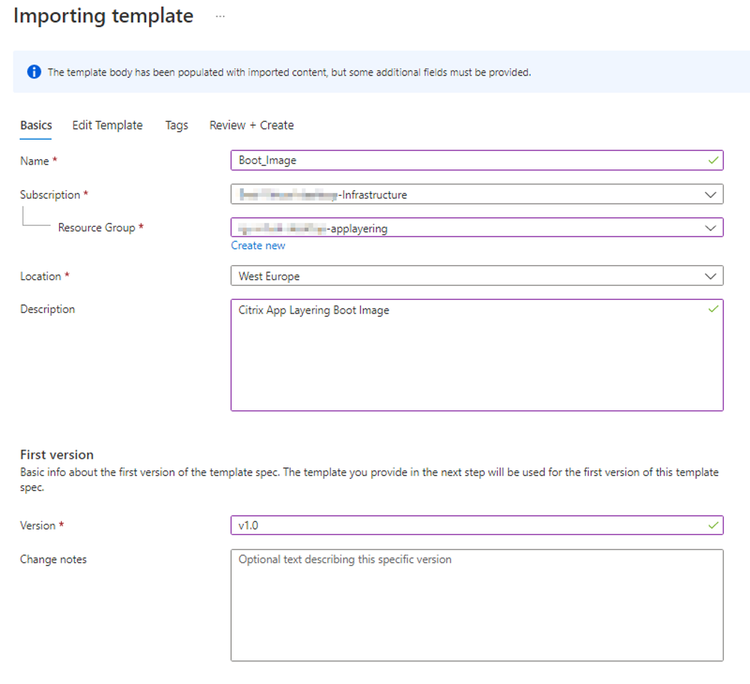750x684 pixels.
Task: Click the Importing template page title
Action: (103, 16)
